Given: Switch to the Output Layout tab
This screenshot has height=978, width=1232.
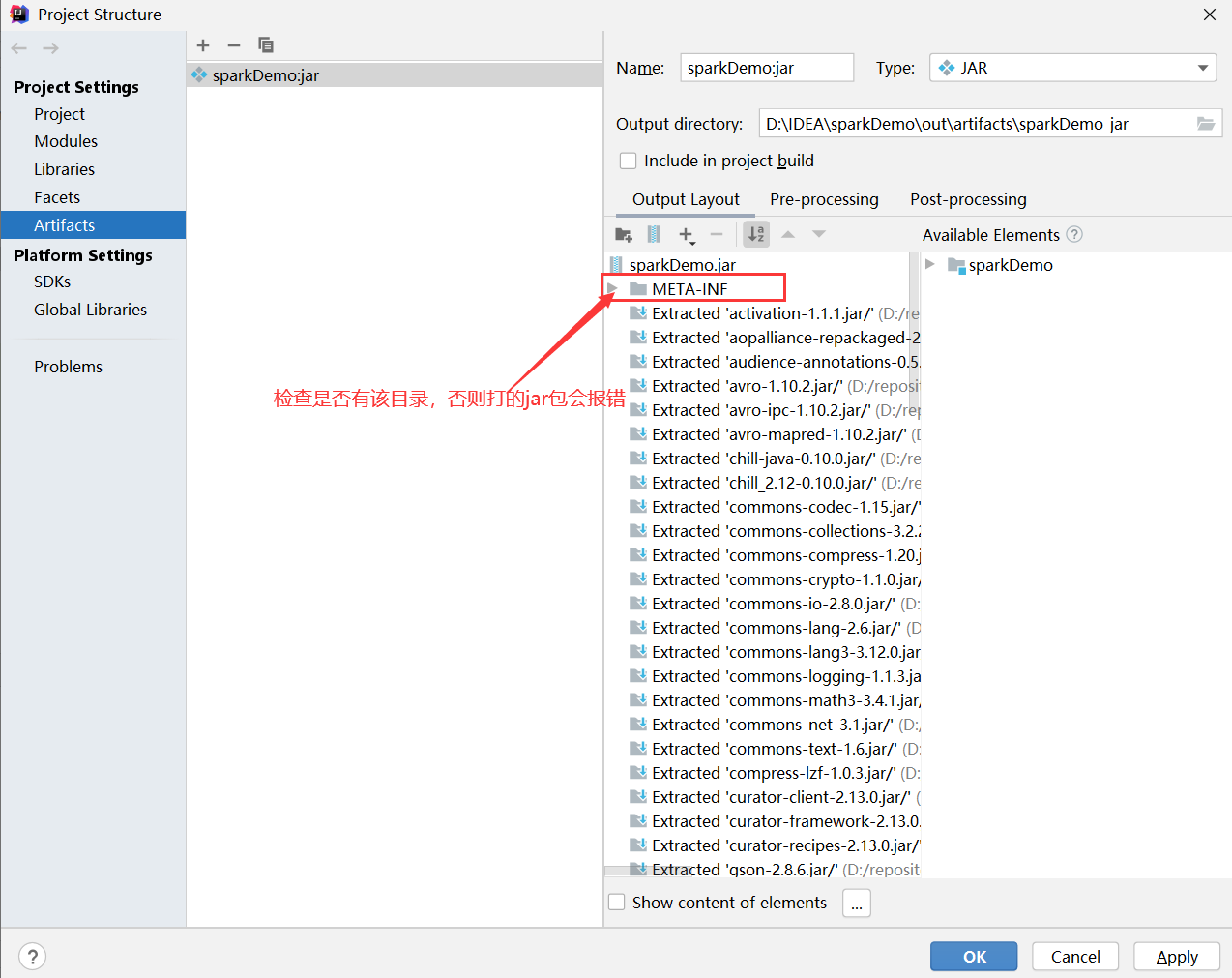Looking at the screenshot, I should tap(686, 199).
